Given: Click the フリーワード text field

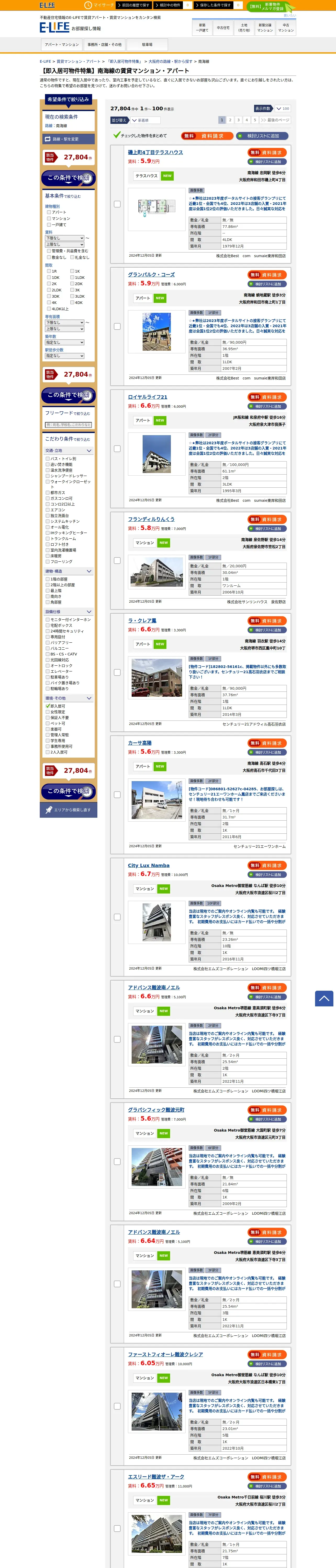Looking at the screenshot, I should 69,425.
